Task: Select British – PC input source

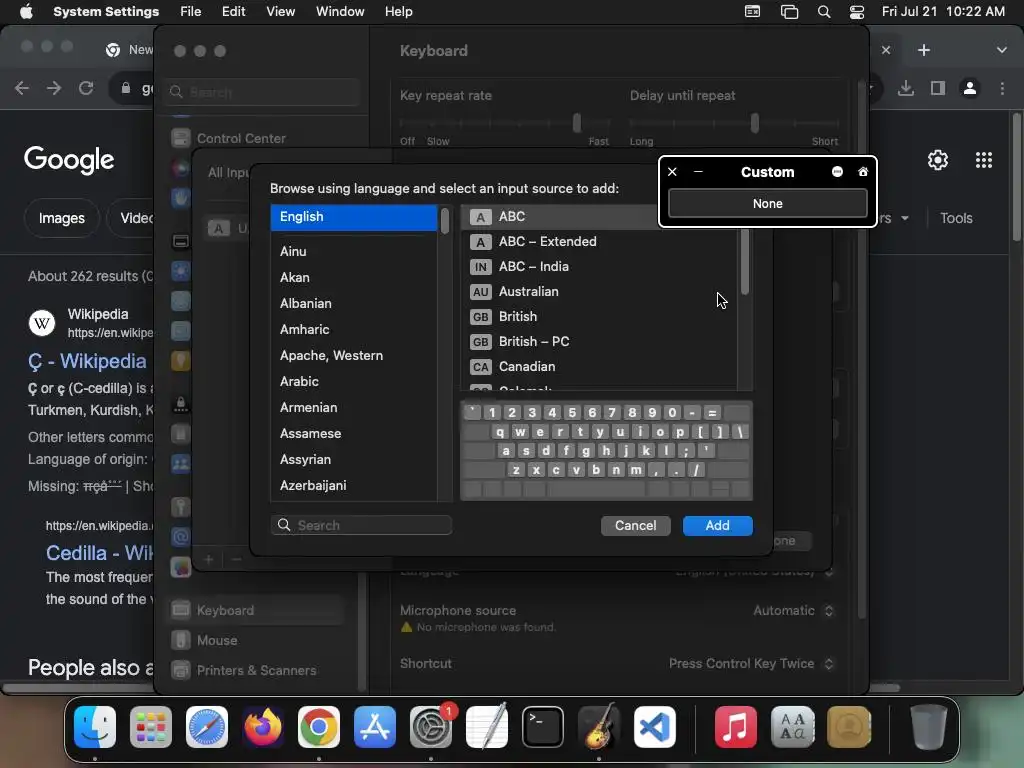Action: (x=600, y=342)
